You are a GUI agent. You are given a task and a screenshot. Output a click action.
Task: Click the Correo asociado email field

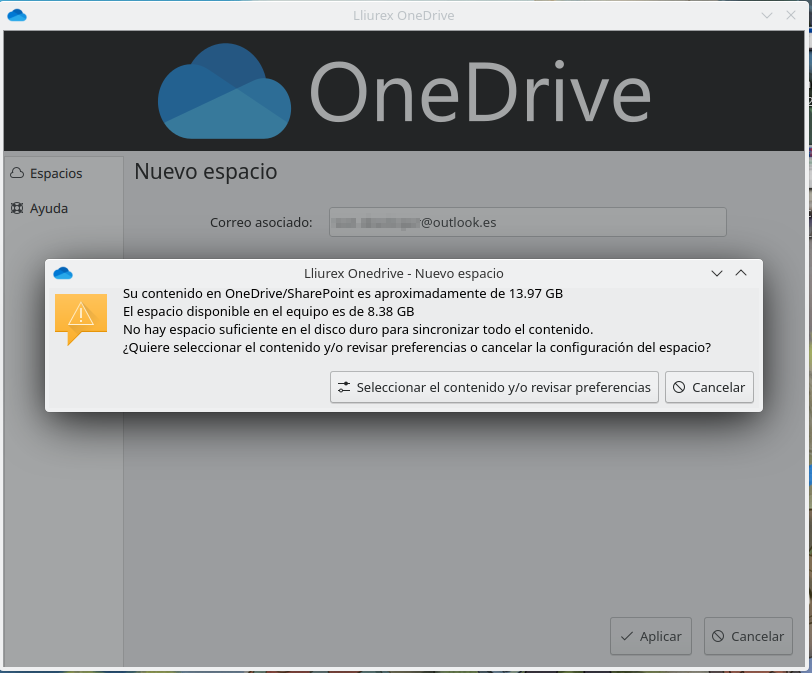(x=527, y=222)
